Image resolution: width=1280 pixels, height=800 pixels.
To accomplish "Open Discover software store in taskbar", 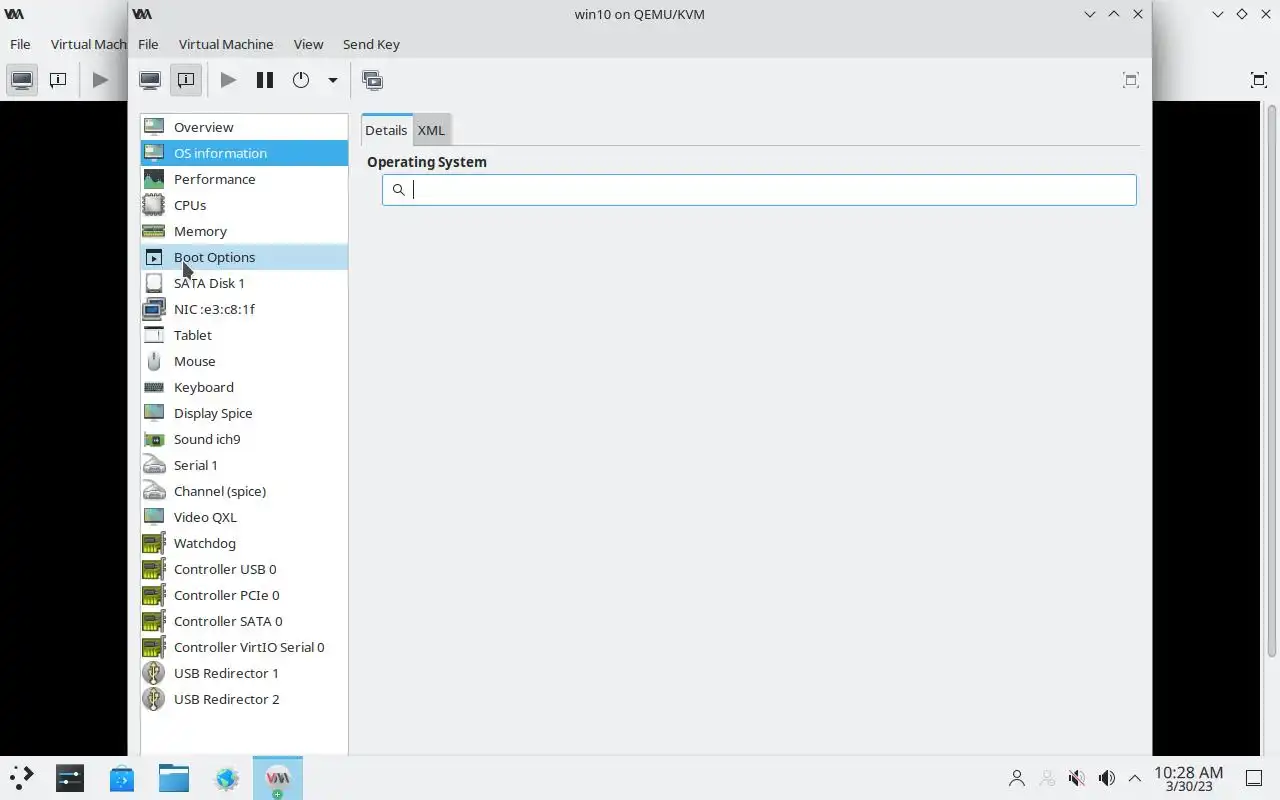I will [x=122, y=778].
